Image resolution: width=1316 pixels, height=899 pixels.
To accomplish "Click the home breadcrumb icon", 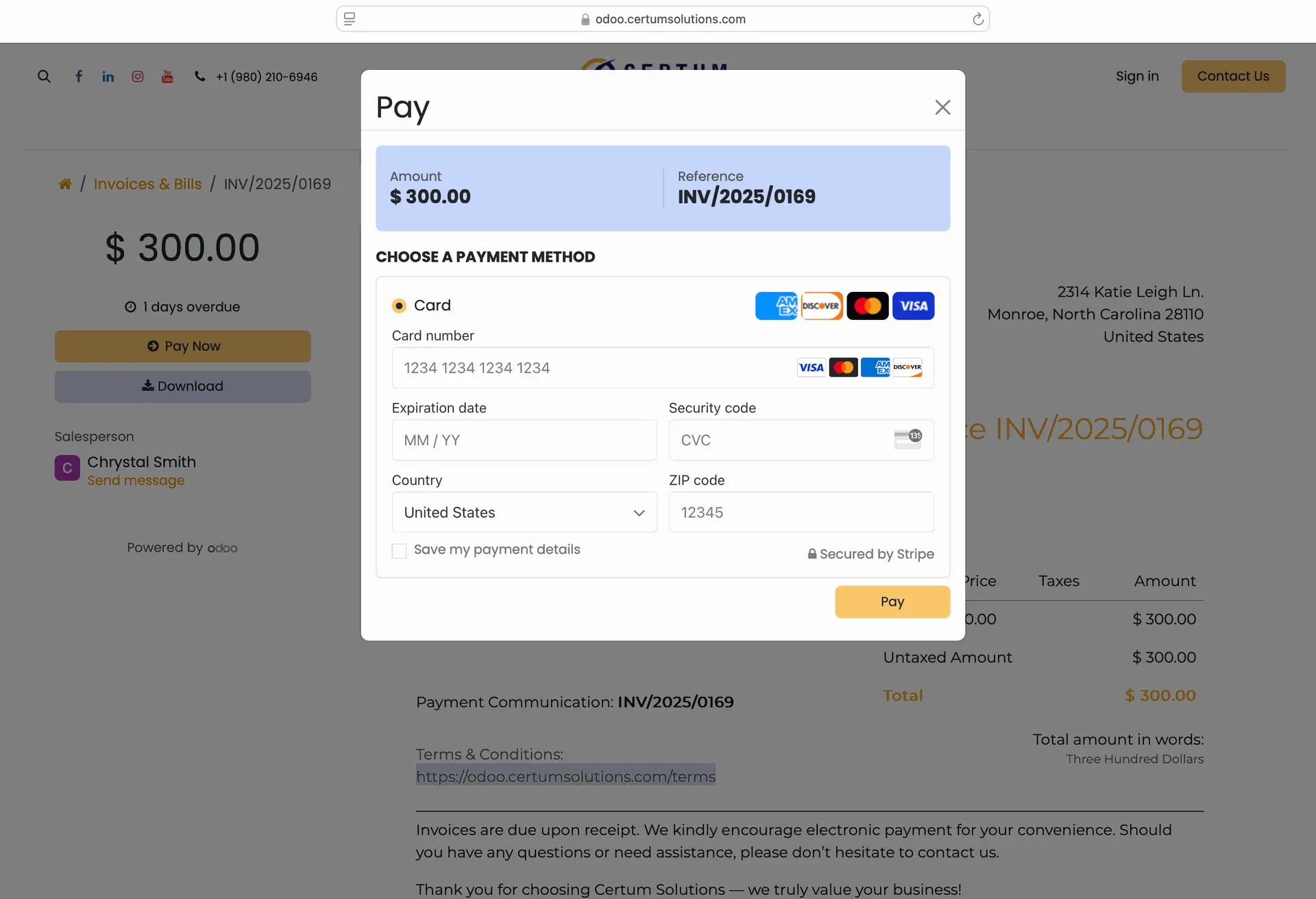I will tap(65, 184).
